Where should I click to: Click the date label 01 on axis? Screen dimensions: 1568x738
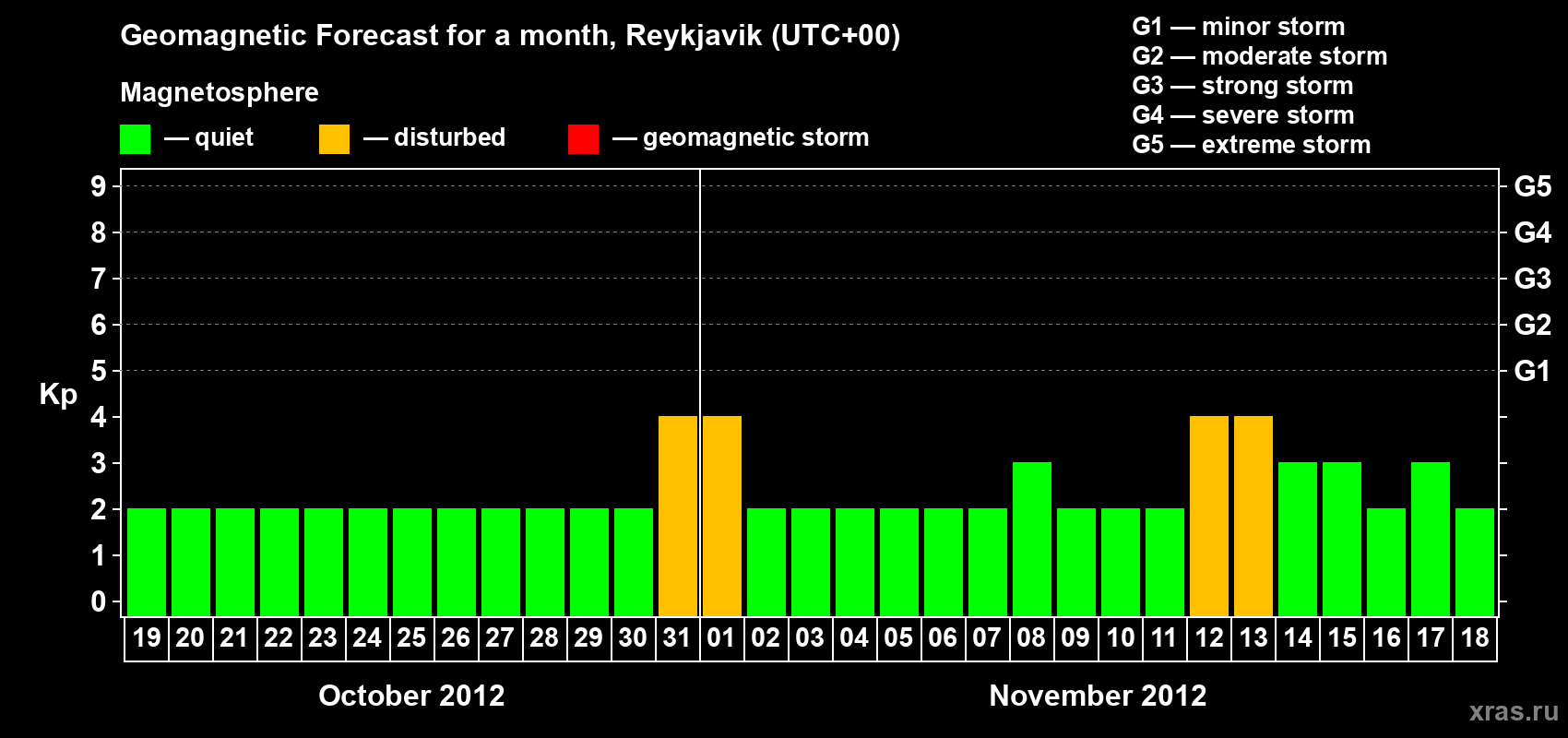coord(721,637)
